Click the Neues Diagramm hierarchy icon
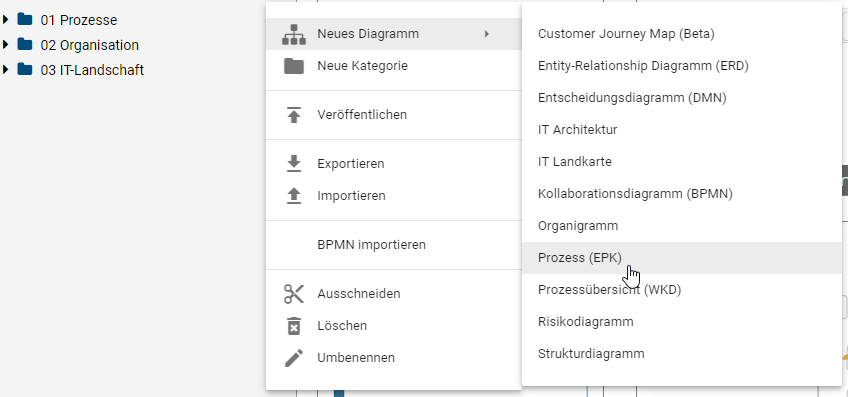Viewport: 848px width, 397px height. (294, 34)
